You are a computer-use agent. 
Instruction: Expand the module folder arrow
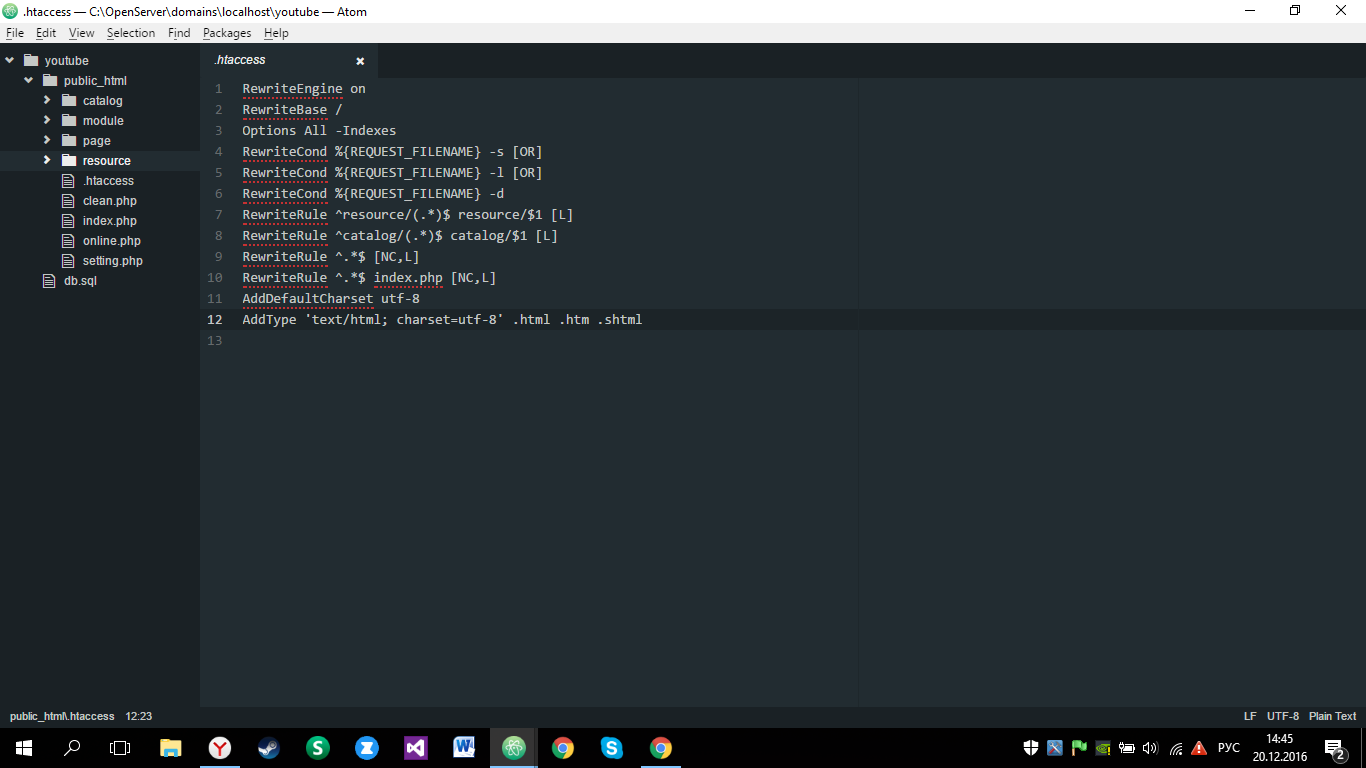click(x=47, y=120)
